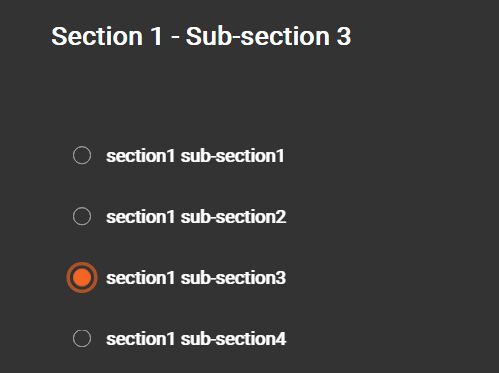Screen dimensions: 499x373
Task: Click the word "Sub-section 3" in the heading
Action: point(268,36)
